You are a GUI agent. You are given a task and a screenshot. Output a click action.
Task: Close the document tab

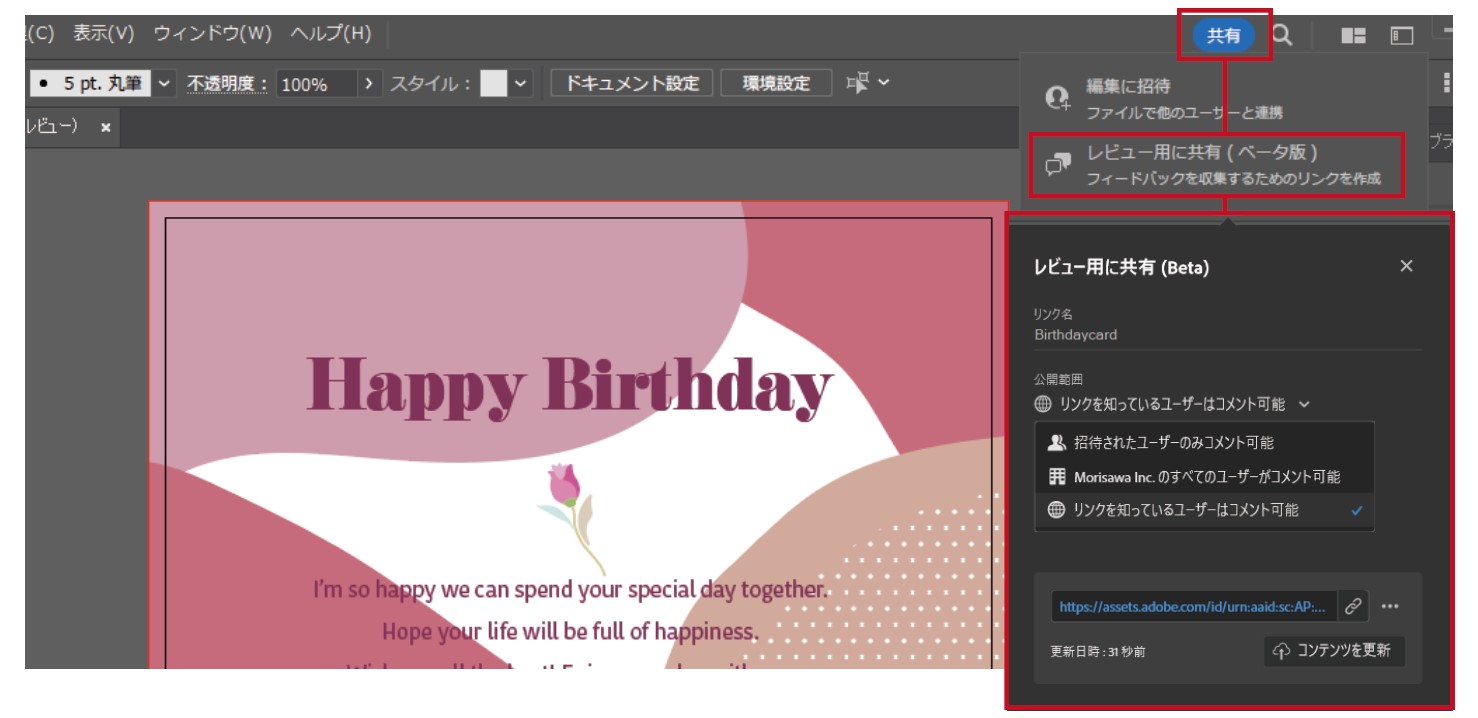click(x=105, y=128)
